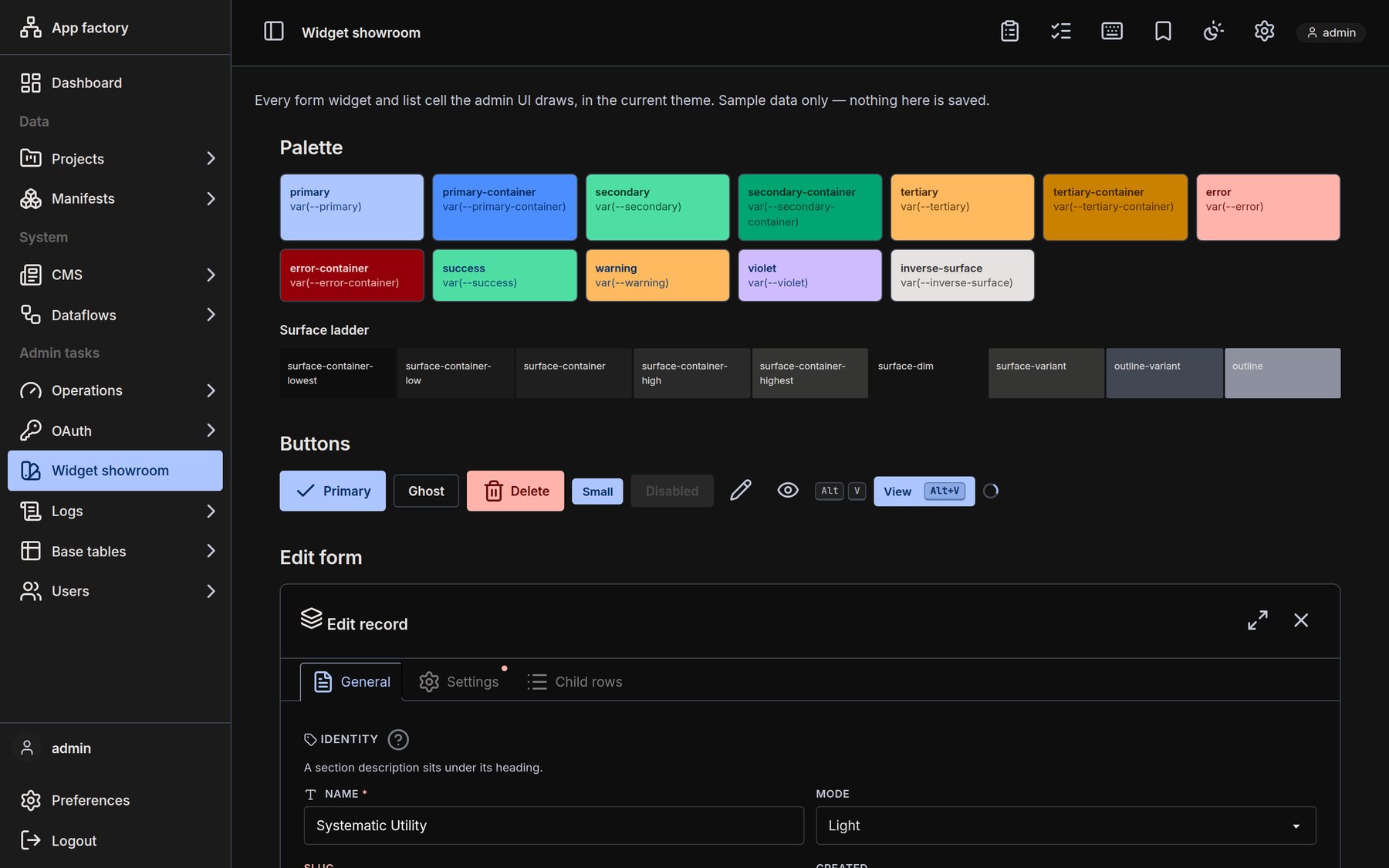Close the Edit record panel
This screenshot has height=868, width=1389.
1301,620
